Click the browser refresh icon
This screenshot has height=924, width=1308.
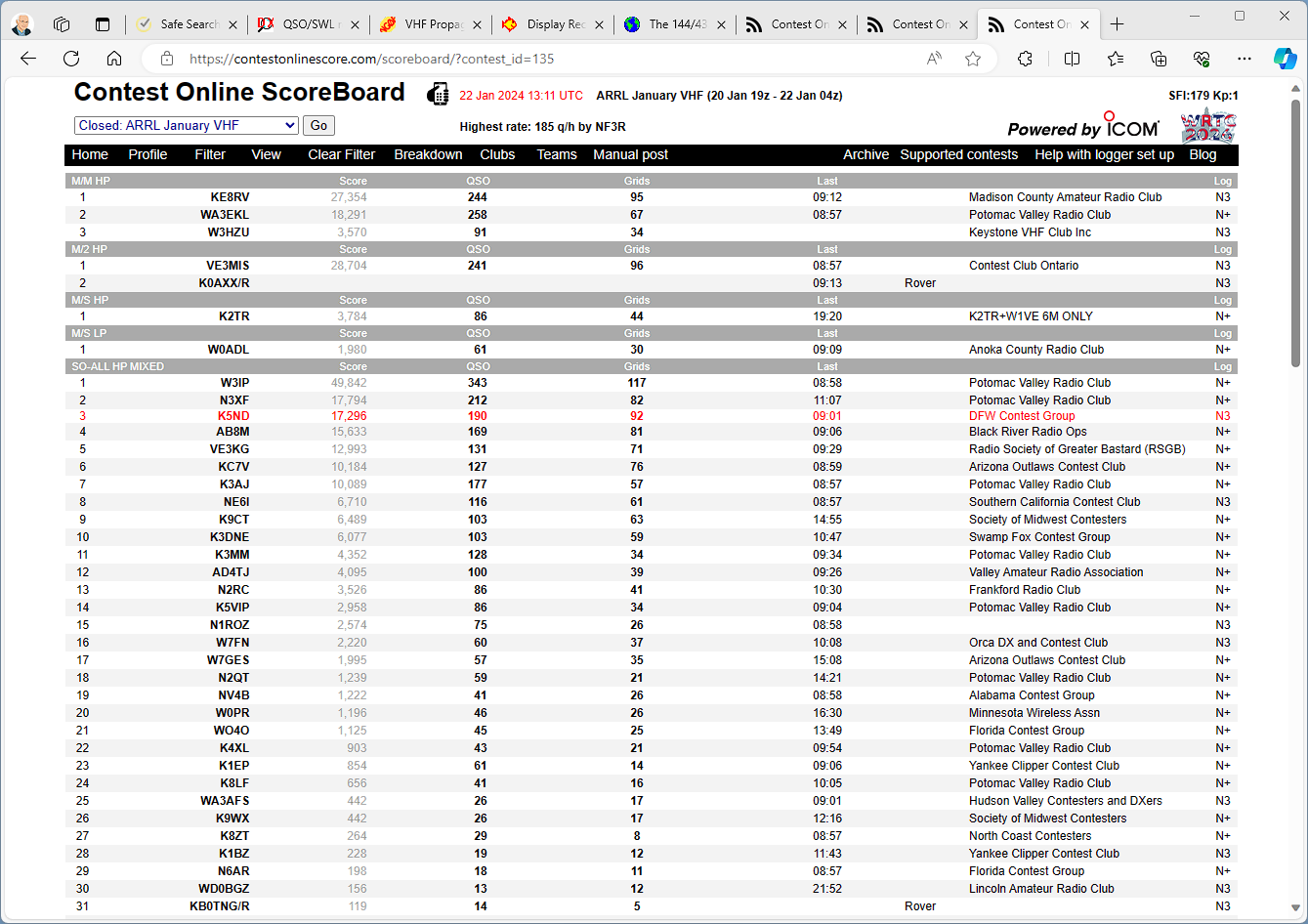coord(71,59)
